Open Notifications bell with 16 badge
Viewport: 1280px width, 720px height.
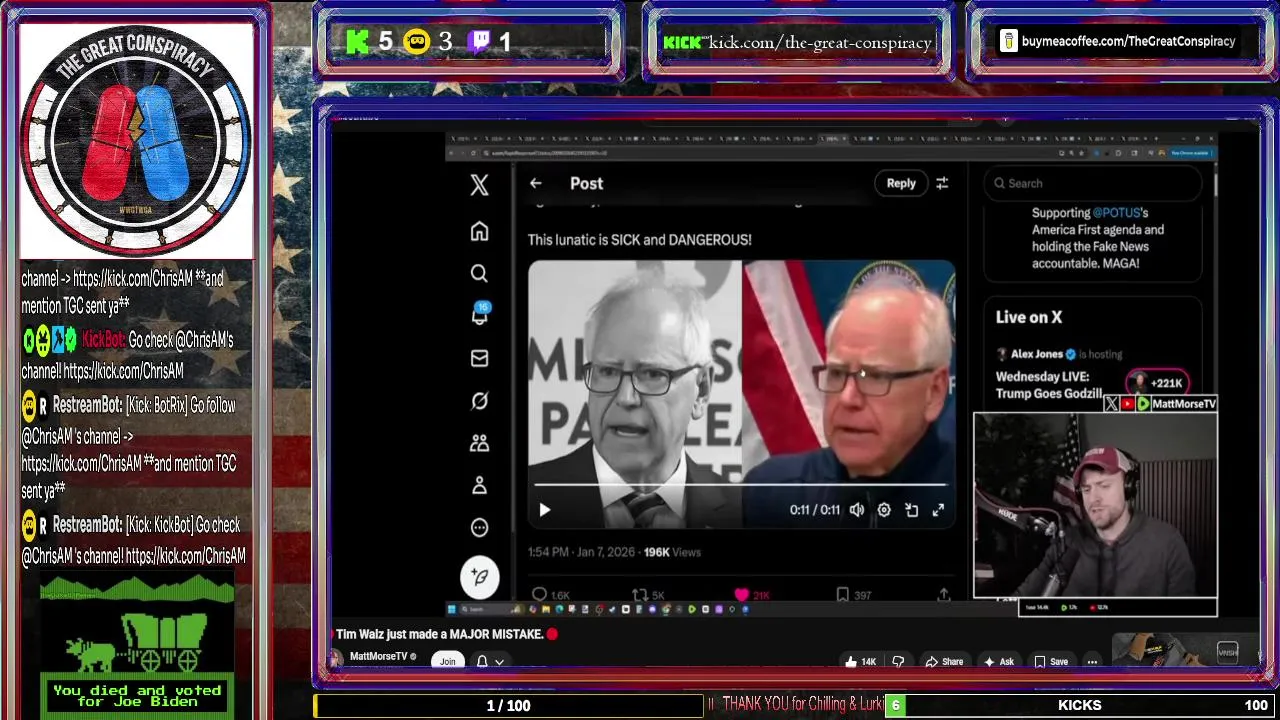479,315
